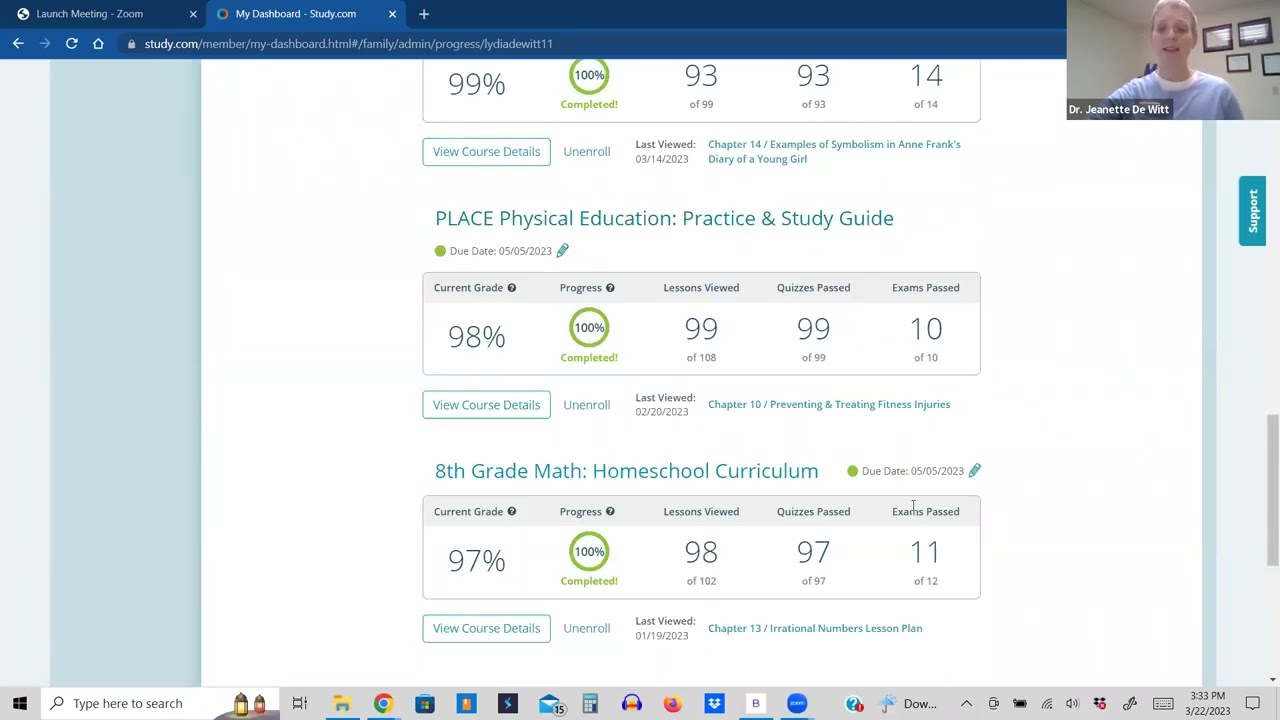Open the 8th Grade Math Homeschool Curriculum title
This screenshot has width=1280, height=720.
(x=626, y=471)
